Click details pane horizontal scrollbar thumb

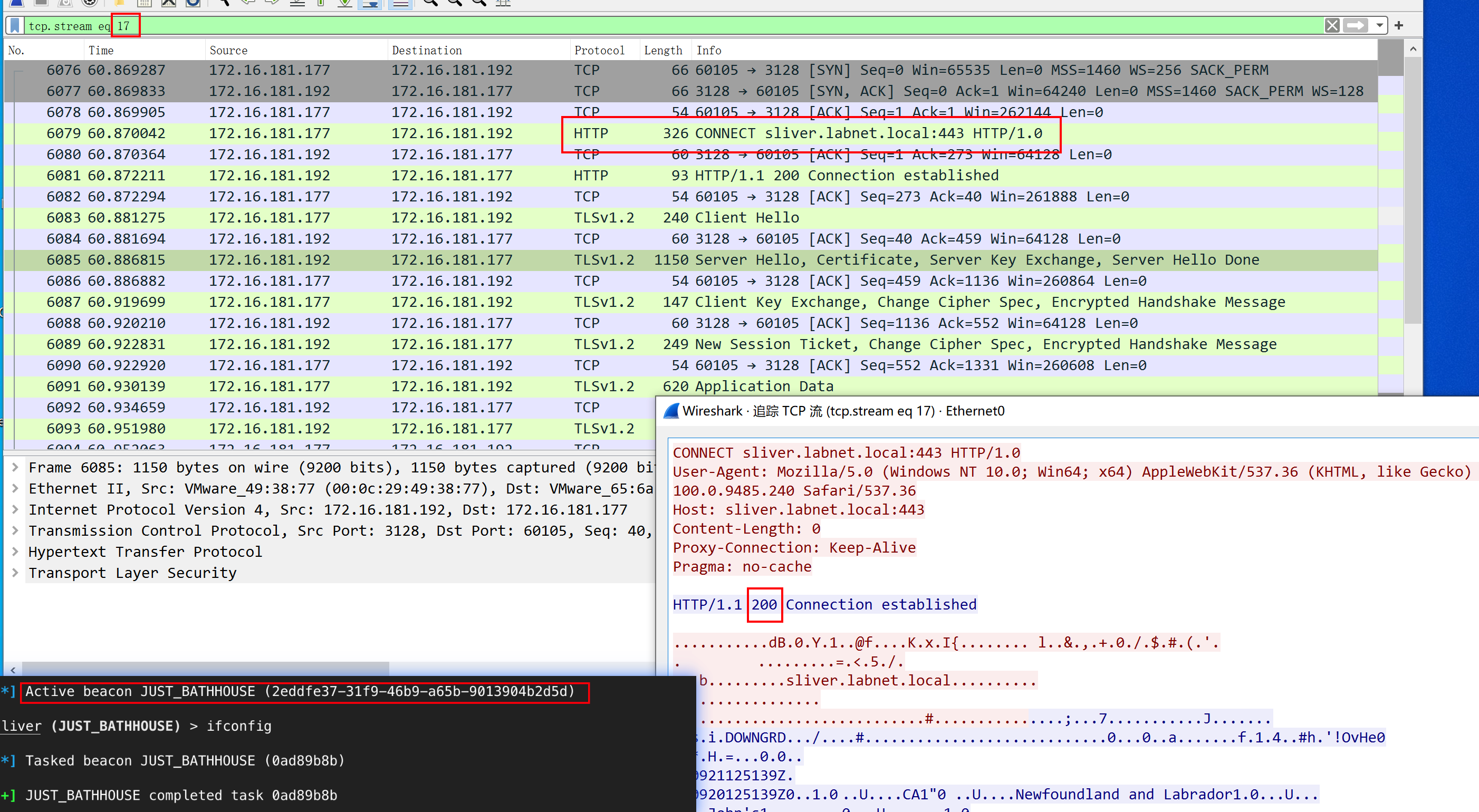[206, 669]
